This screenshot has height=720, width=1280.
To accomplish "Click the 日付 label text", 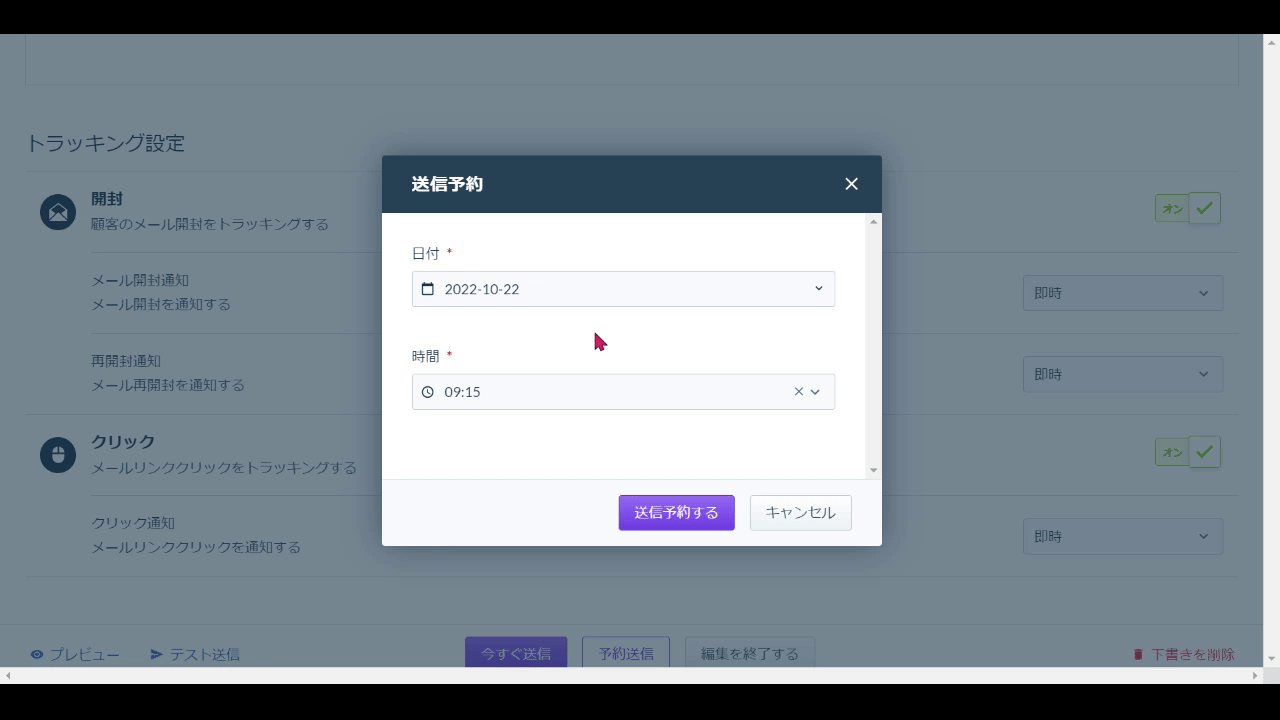I will (425, 253).
